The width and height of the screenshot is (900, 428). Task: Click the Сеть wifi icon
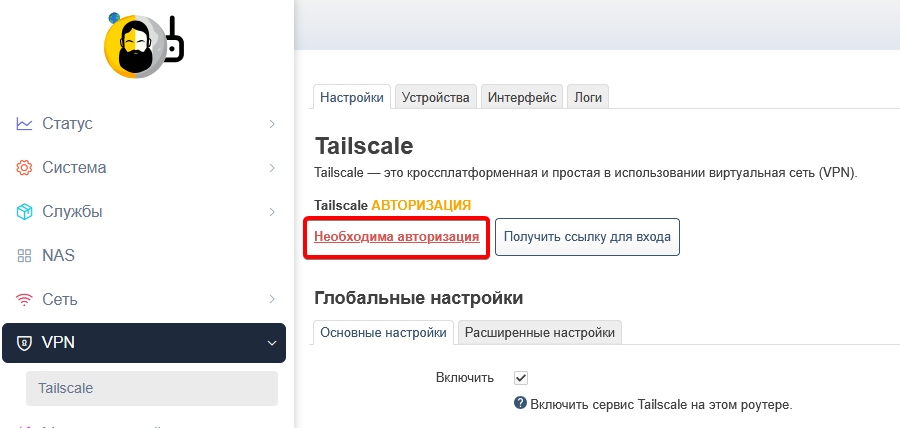pos(24,299)
